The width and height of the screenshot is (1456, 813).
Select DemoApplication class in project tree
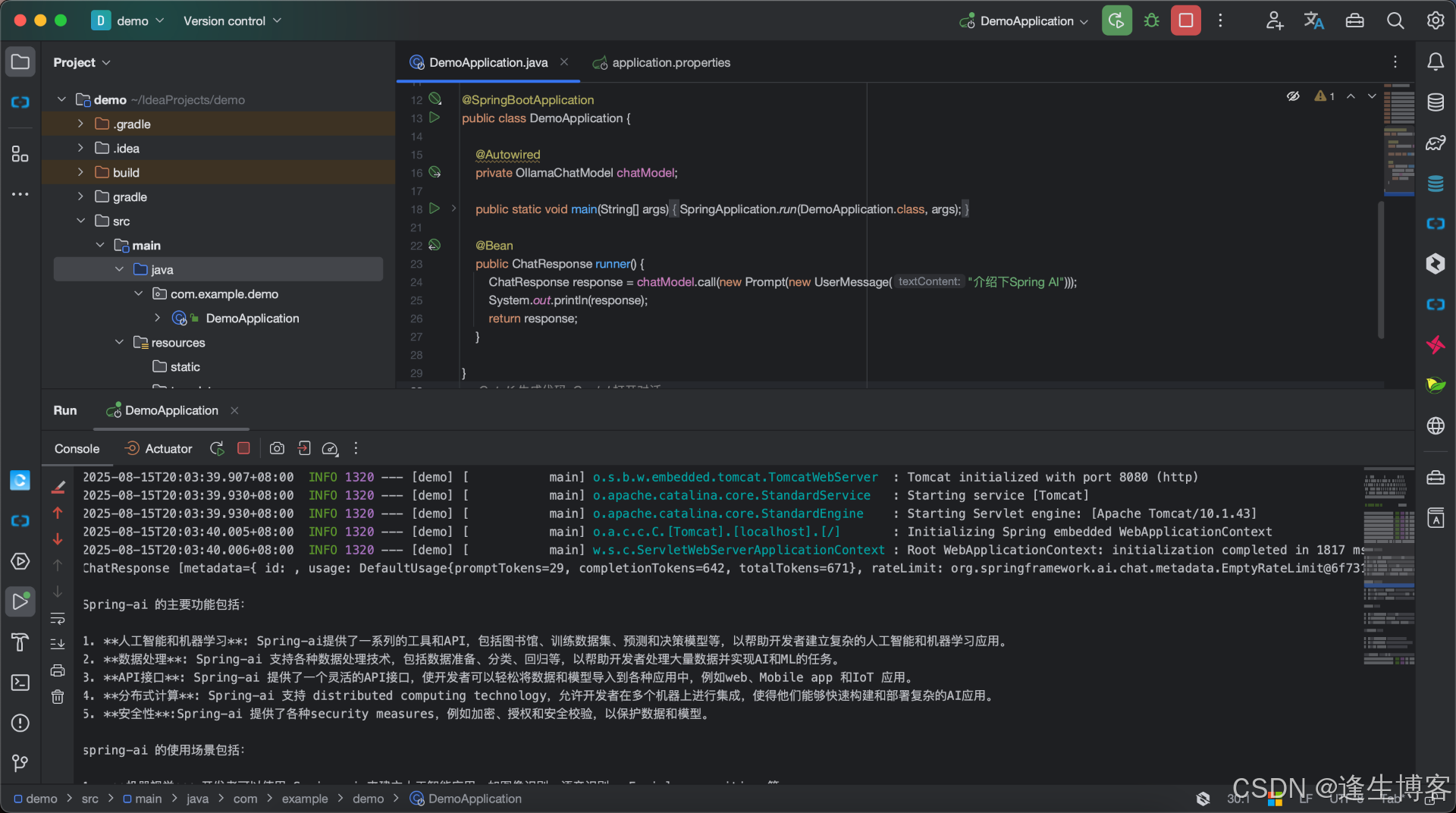click(x=253, y=318)
